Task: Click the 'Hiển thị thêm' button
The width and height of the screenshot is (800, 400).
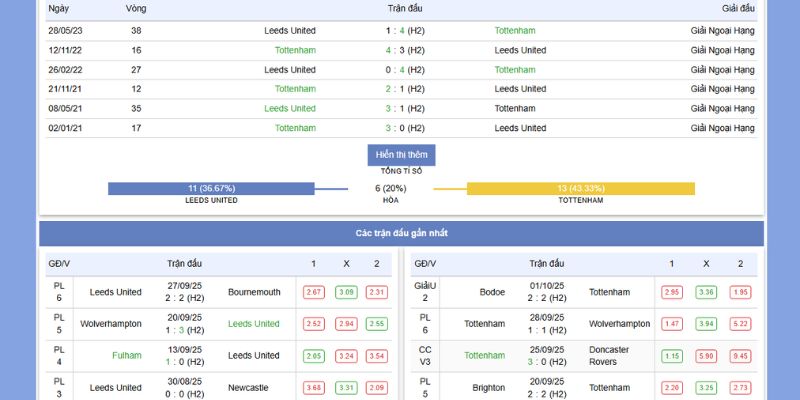Action: [x=401, y=155]
